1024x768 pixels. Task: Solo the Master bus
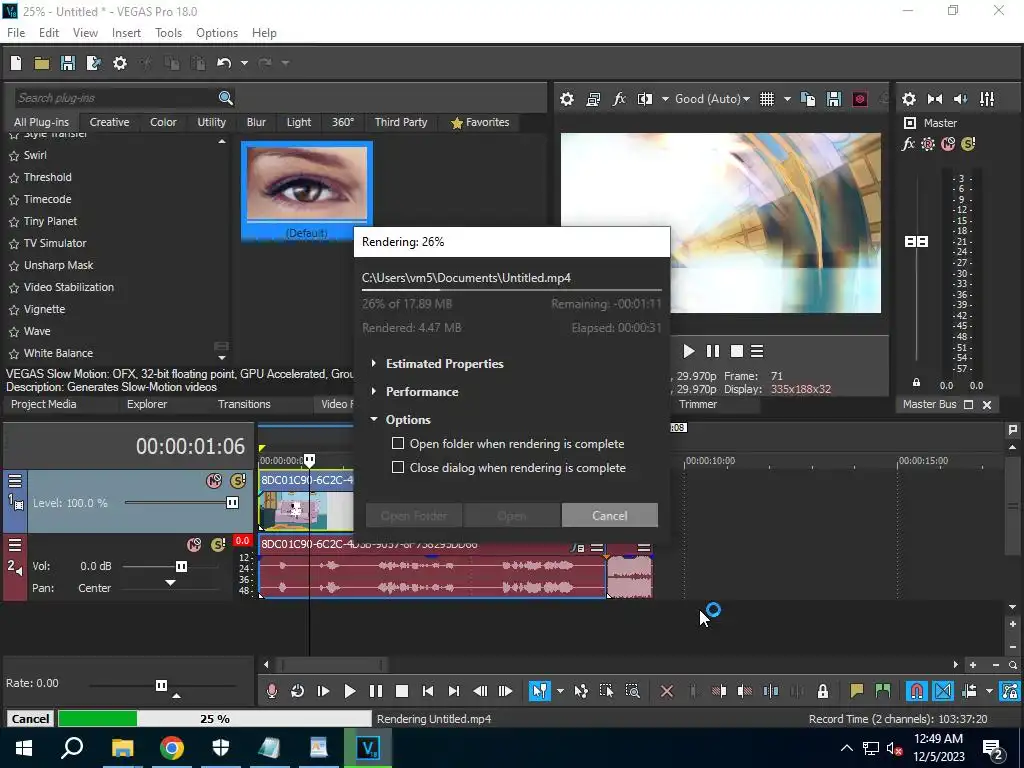(968, 144)
